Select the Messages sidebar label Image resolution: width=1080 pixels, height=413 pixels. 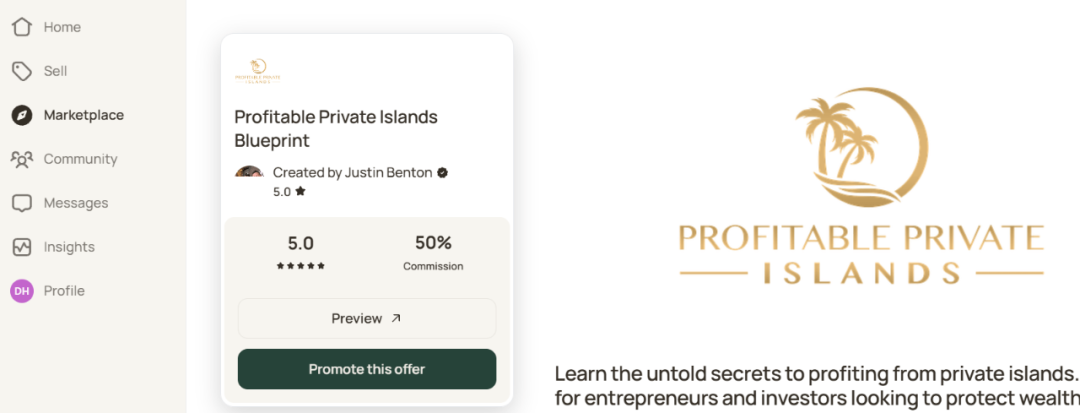[x=76, y=203]
